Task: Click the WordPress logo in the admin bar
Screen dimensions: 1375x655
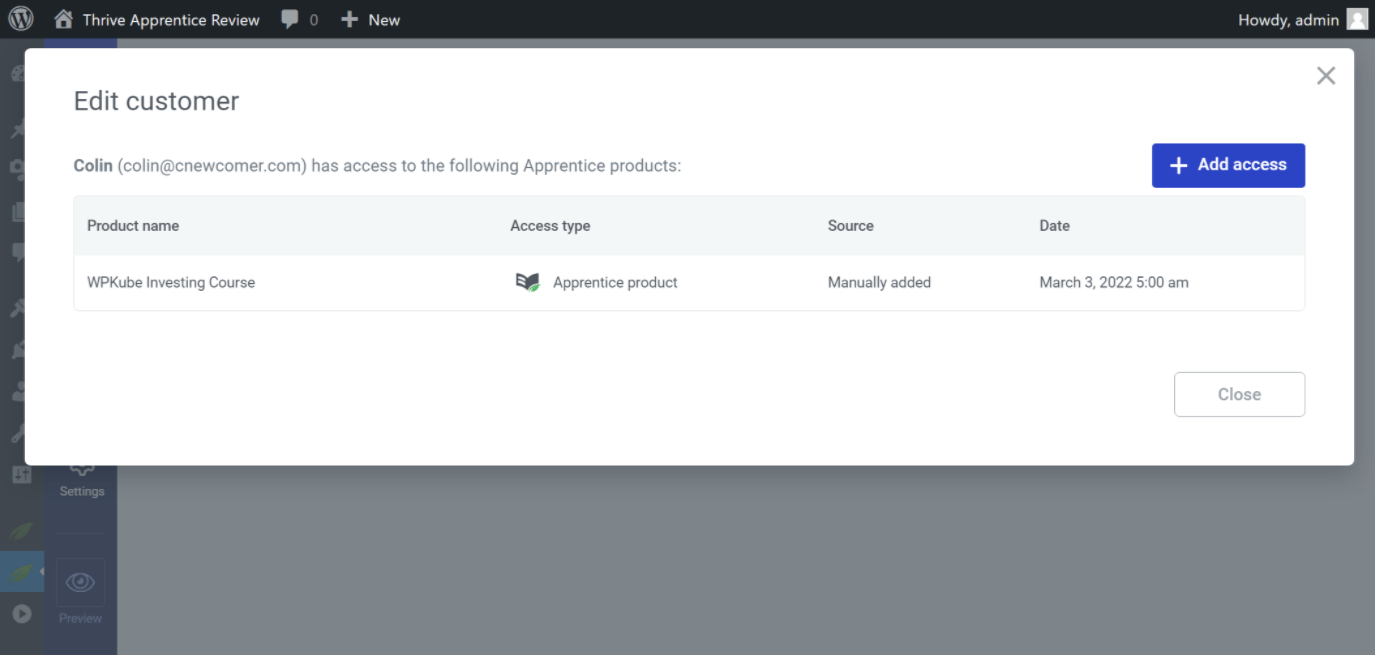Action: [x=20, y=19]
